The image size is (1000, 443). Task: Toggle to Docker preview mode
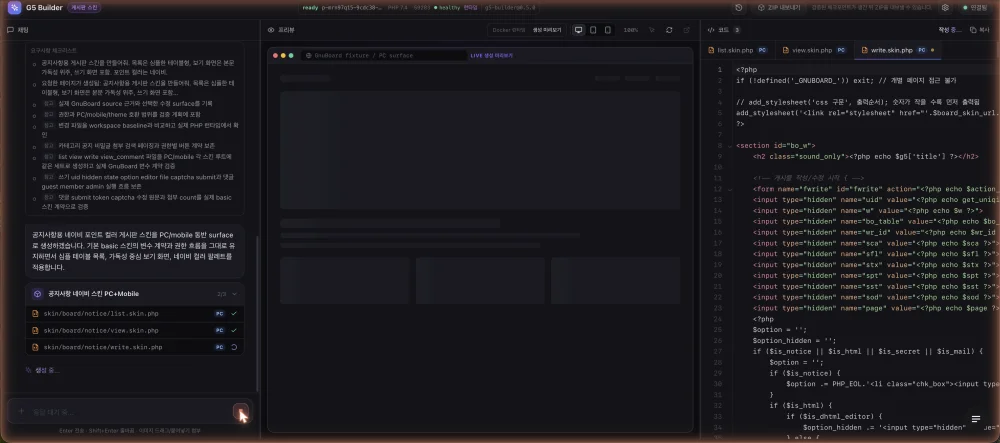tap(509, 30)
